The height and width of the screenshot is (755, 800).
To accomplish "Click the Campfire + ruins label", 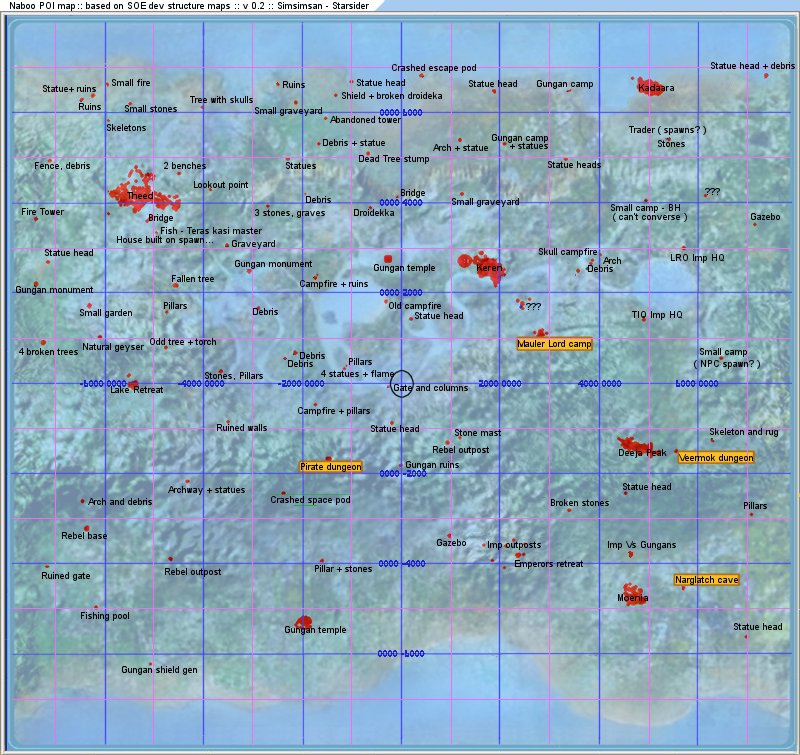I will point(334,284).
